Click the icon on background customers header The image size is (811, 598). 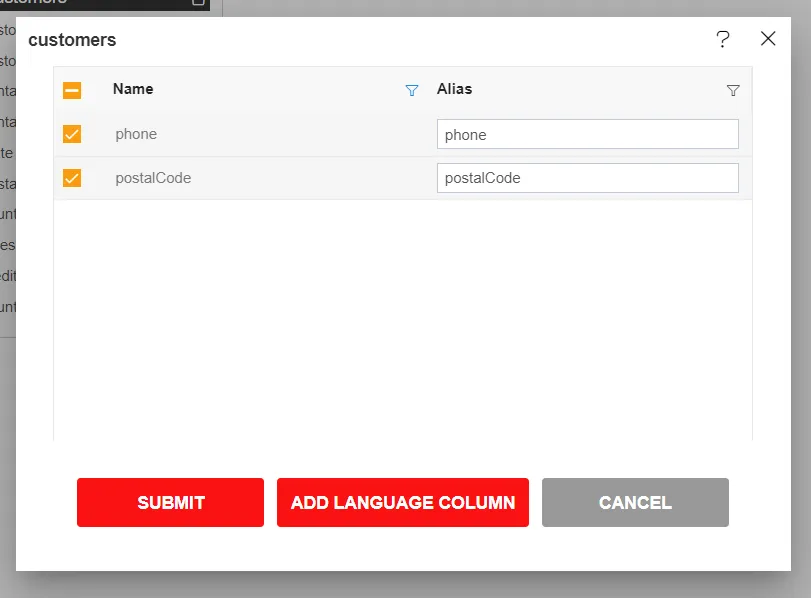(x=198, y=3)
